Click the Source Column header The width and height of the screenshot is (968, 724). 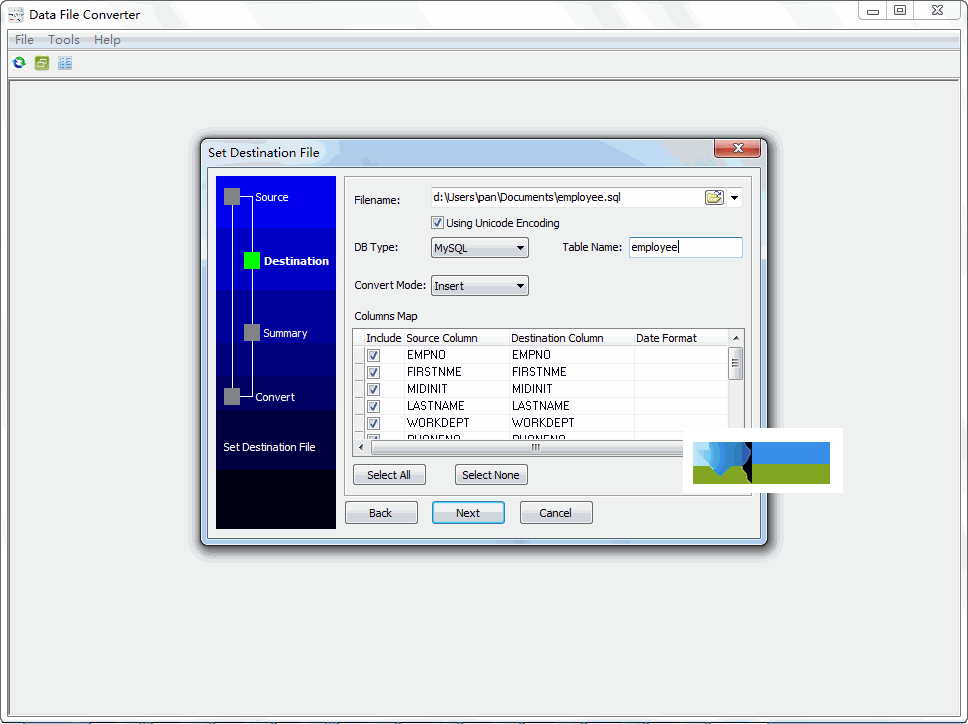(x=456, y=338)
